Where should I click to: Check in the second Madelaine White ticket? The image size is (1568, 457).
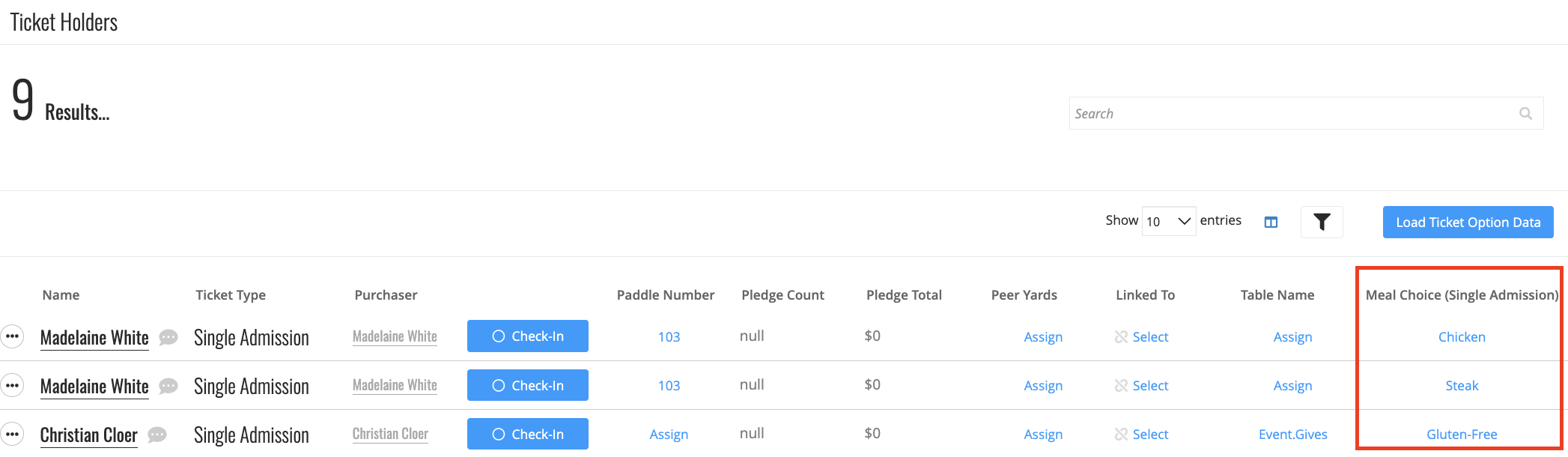(x=528, y=385)
